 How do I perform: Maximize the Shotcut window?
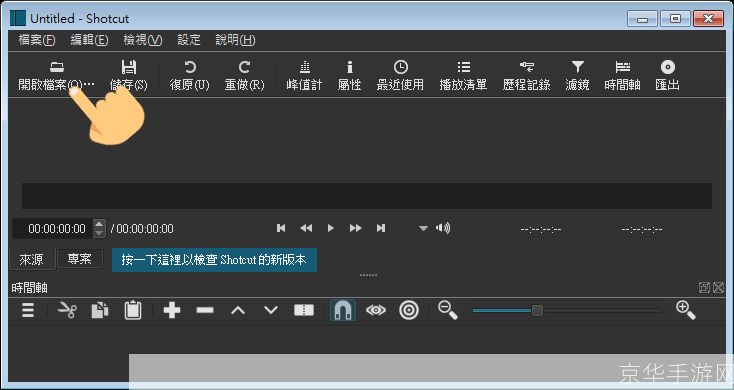point(675,19)
